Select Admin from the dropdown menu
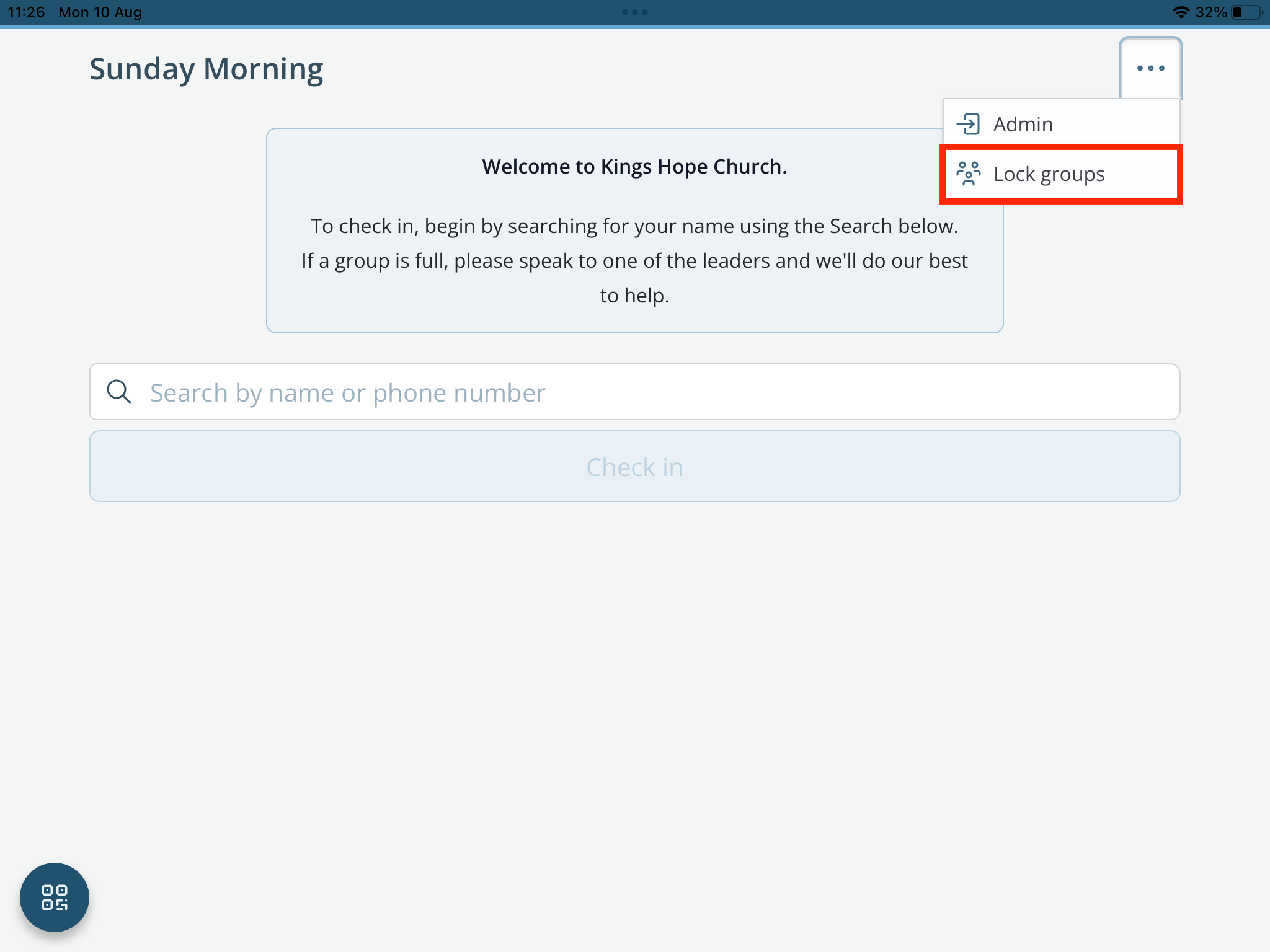This screenshot has width=1270, height=952. (1061, 125)
